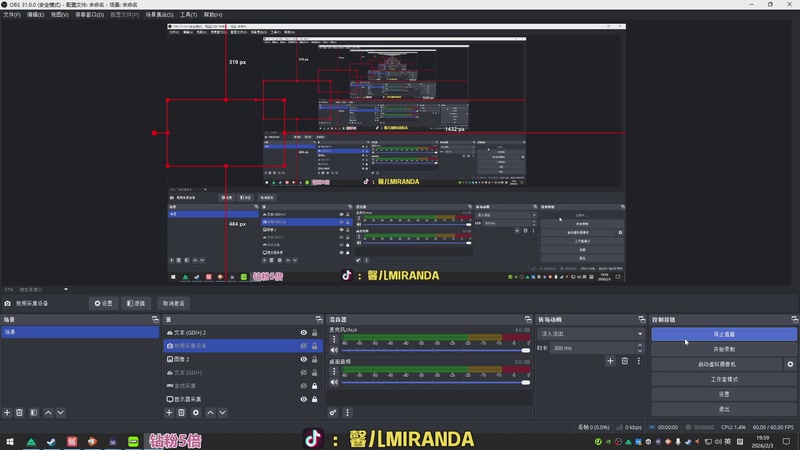Open Windows notification center icon
Viewport: 800px width, 450px height.
click(786, 441)
